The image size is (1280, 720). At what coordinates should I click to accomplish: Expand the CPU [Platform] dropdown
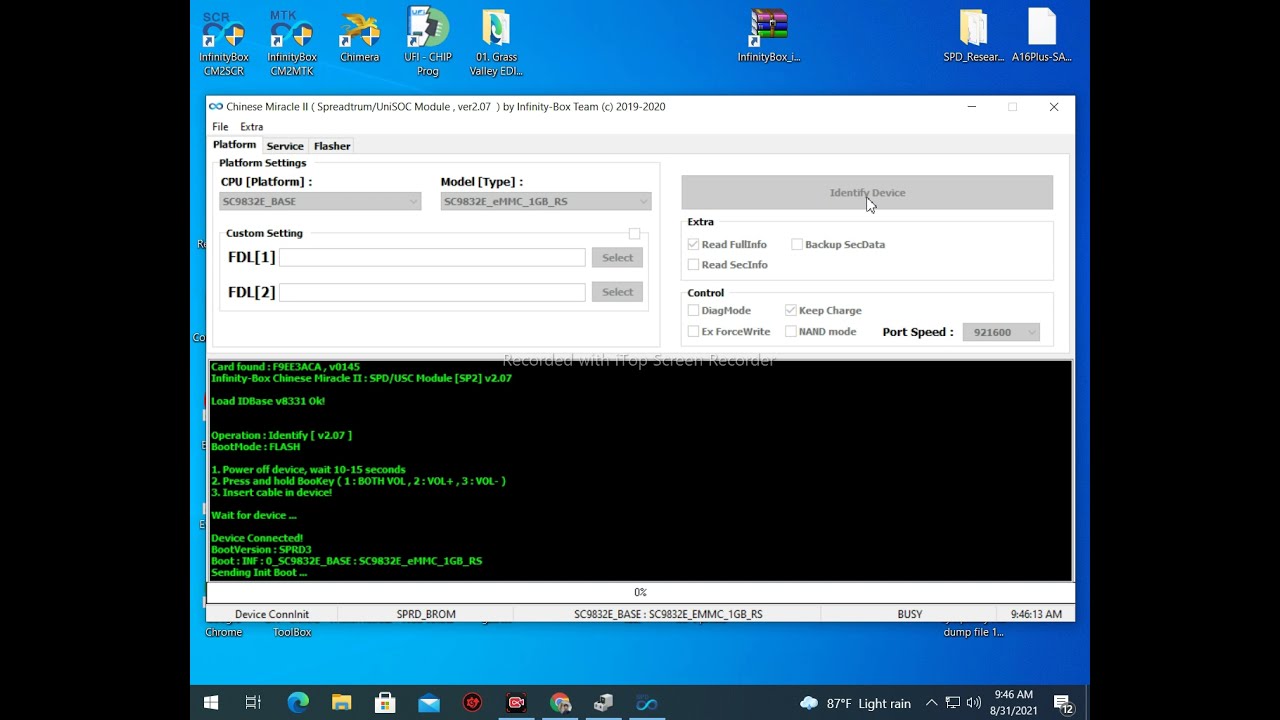coord(320,201)
